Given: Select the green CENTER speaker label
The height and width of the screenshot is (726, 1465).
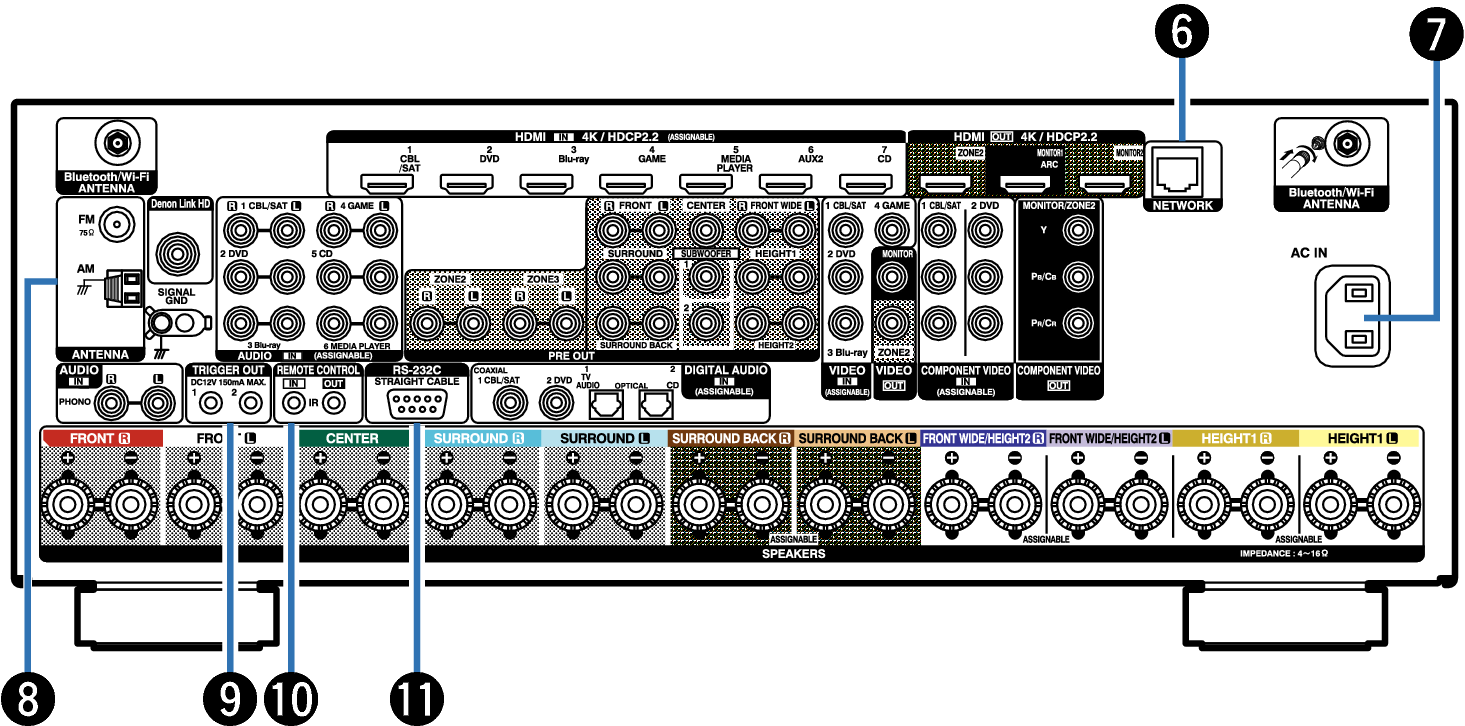Looking at the screenshot, I should pos(352,438).
